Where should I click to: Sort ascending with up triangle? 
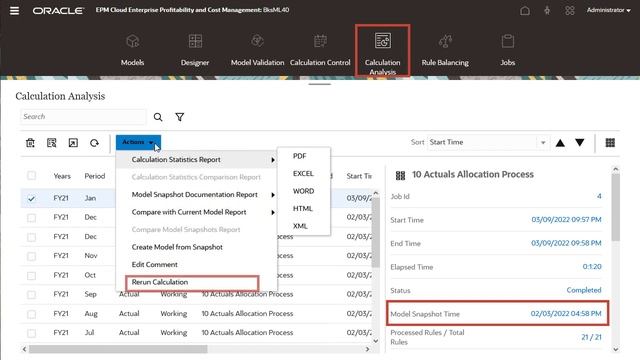coord(560,143)
